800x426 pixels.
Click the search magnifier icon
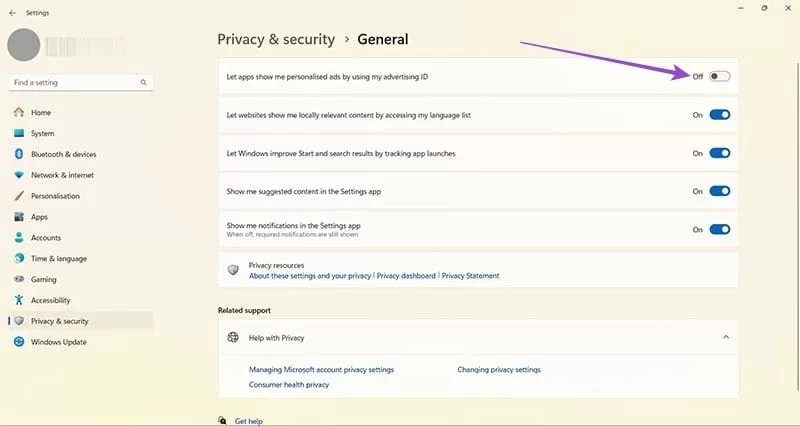[x=144, y=82]
